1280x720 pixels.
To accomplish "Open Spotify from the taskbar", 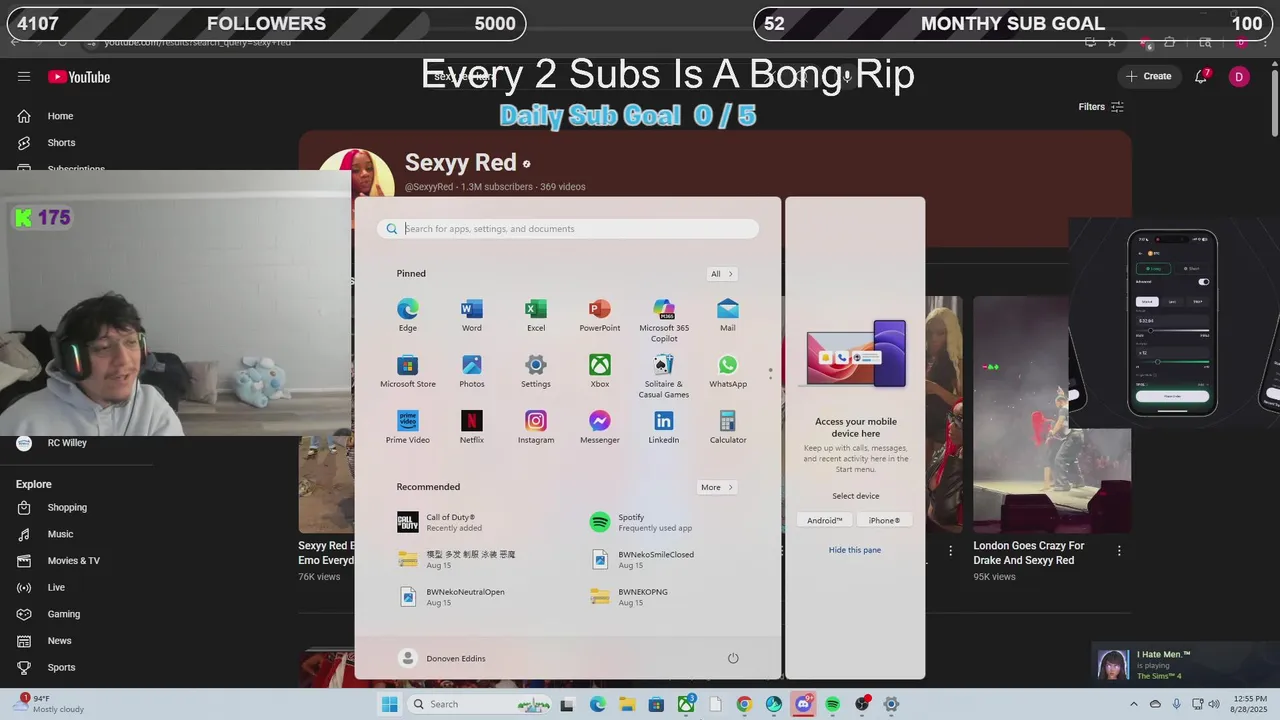I will (x=833, y=704).
